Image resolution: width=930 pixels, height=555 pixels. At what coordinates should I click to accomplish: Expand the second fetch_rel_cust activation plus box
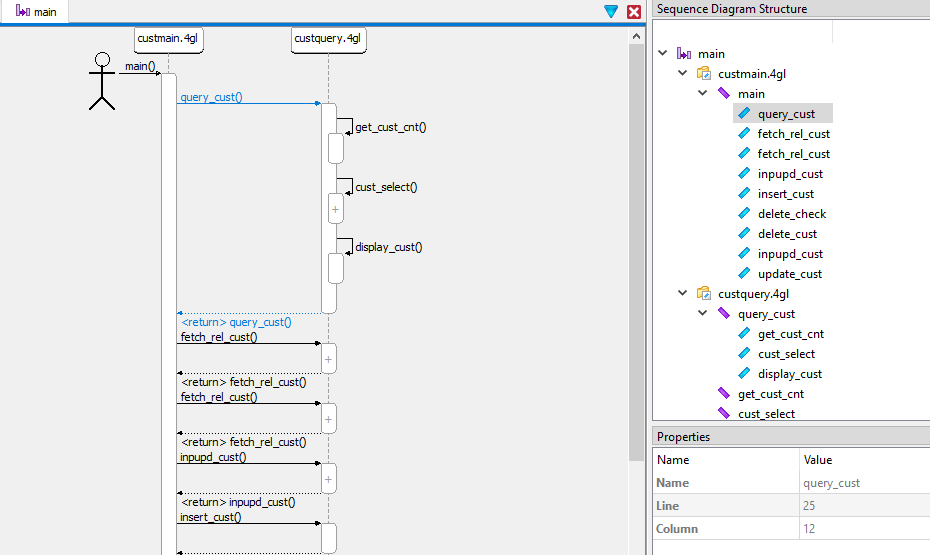point(328,419)
